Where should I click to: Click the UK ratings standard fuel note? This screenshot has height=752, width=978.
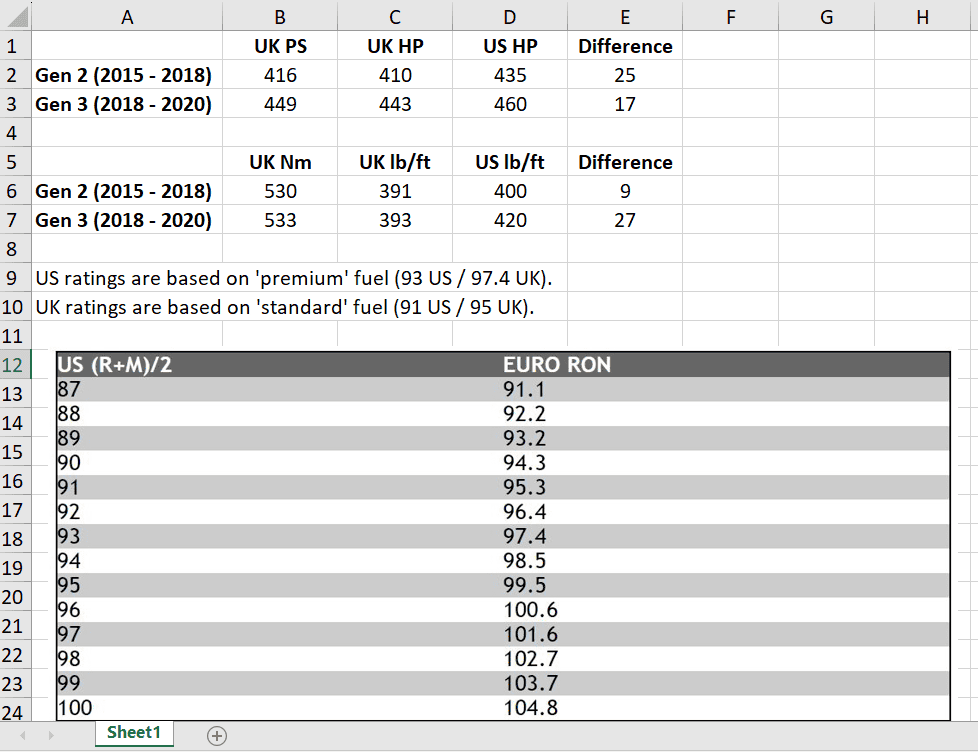(x=284, y=307)
